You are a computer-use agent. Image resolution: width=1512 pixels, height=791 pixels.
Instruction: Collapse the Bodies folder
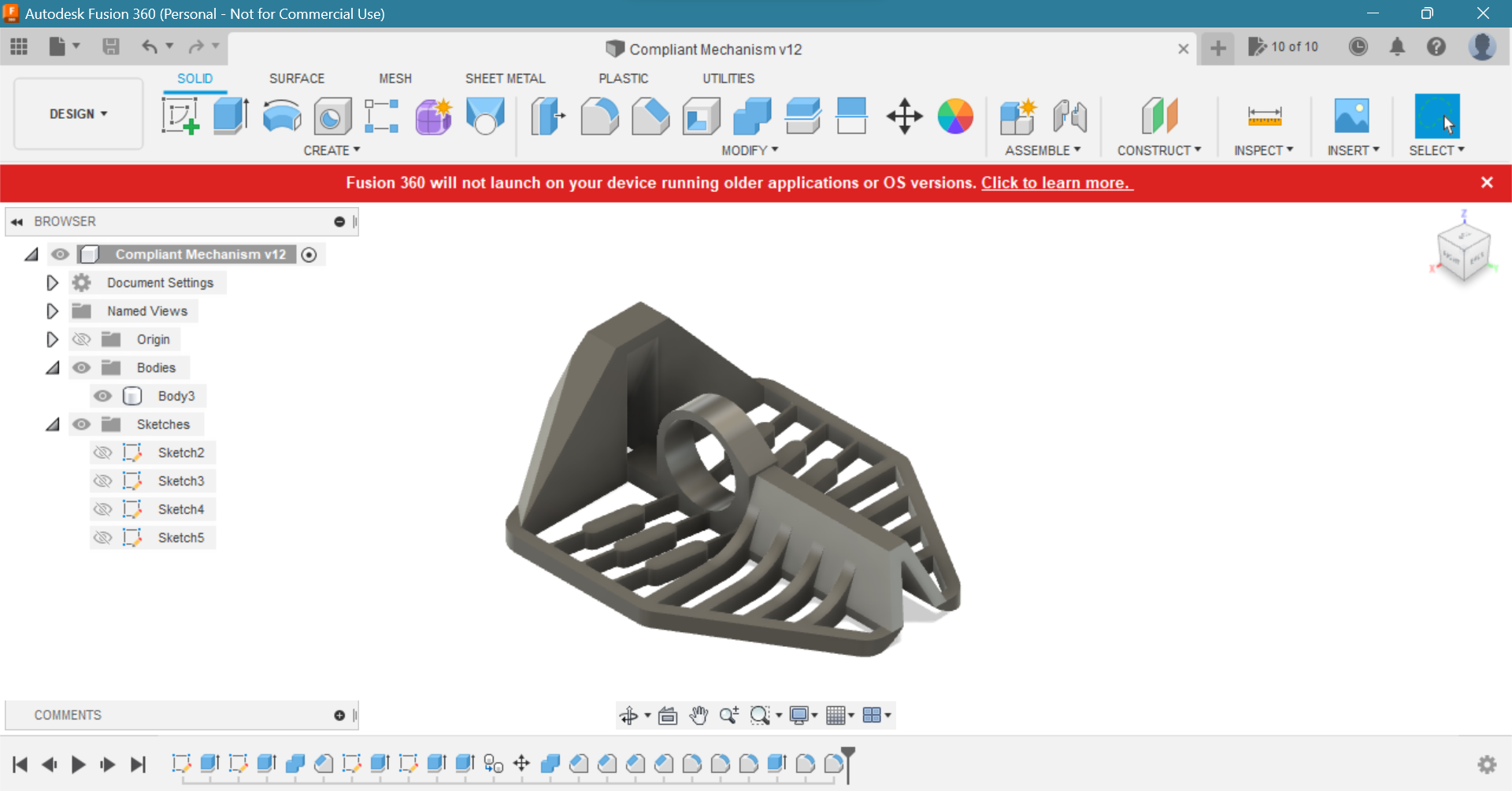coord(52,367)
